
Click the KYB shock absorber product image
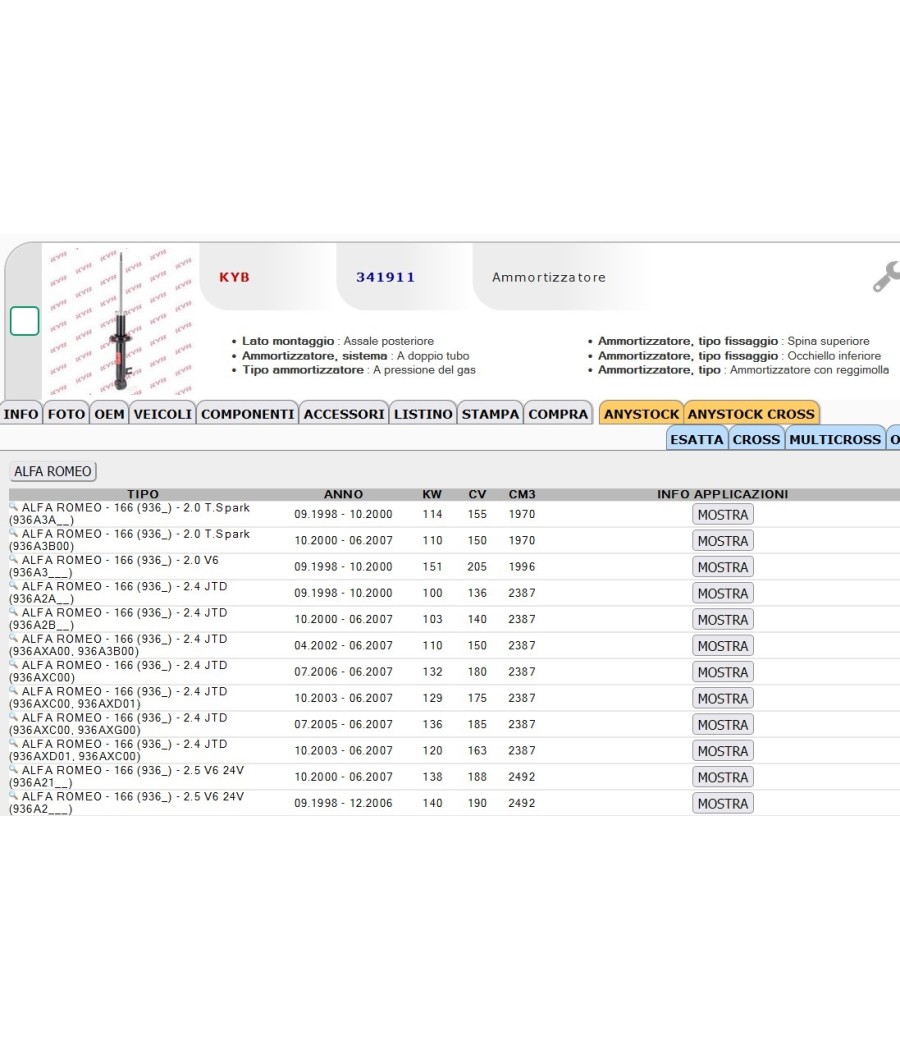coord(120,321)
